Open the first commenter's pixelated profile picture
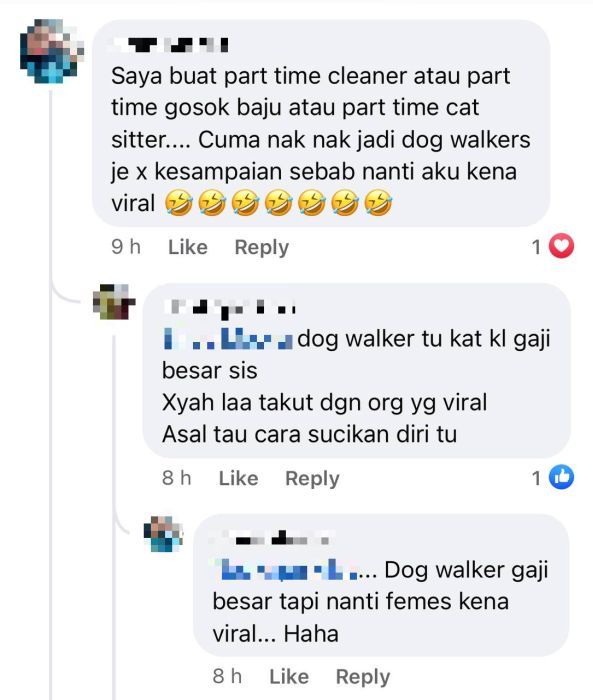This screenshot has height=700, width=593. [52, 51]
